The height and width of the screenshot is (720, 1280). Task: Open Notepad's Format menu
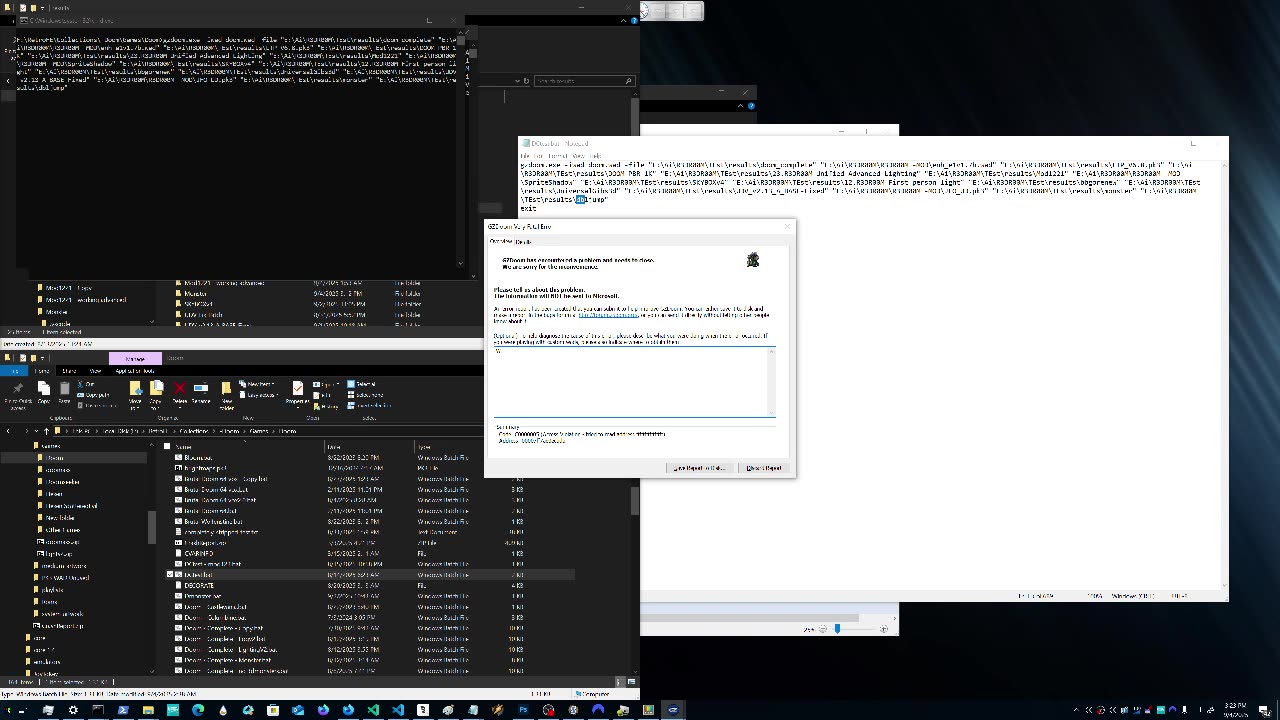click(558, 156)
